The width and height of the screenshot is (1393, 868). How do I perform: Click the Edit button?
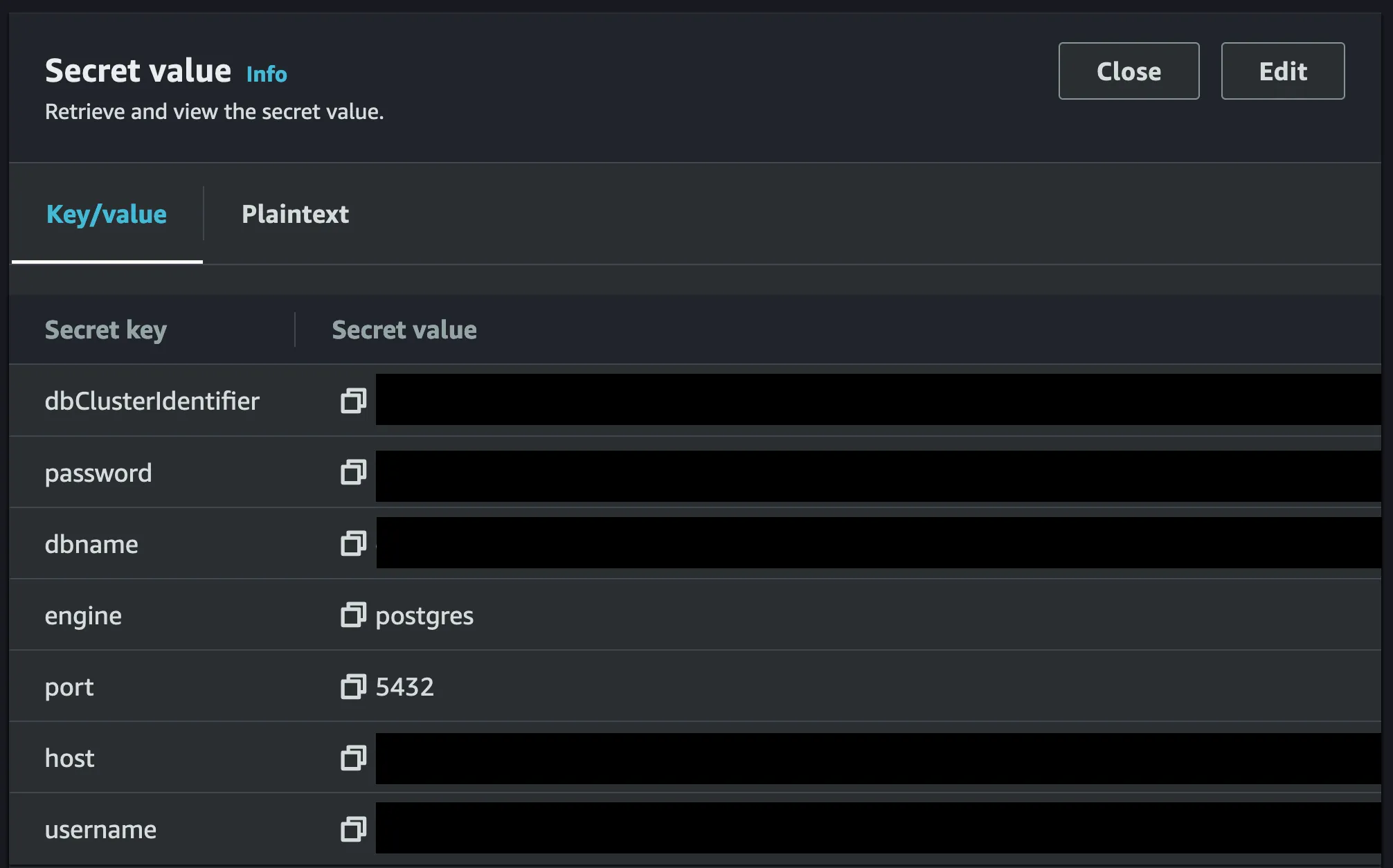coord(1282,71)
